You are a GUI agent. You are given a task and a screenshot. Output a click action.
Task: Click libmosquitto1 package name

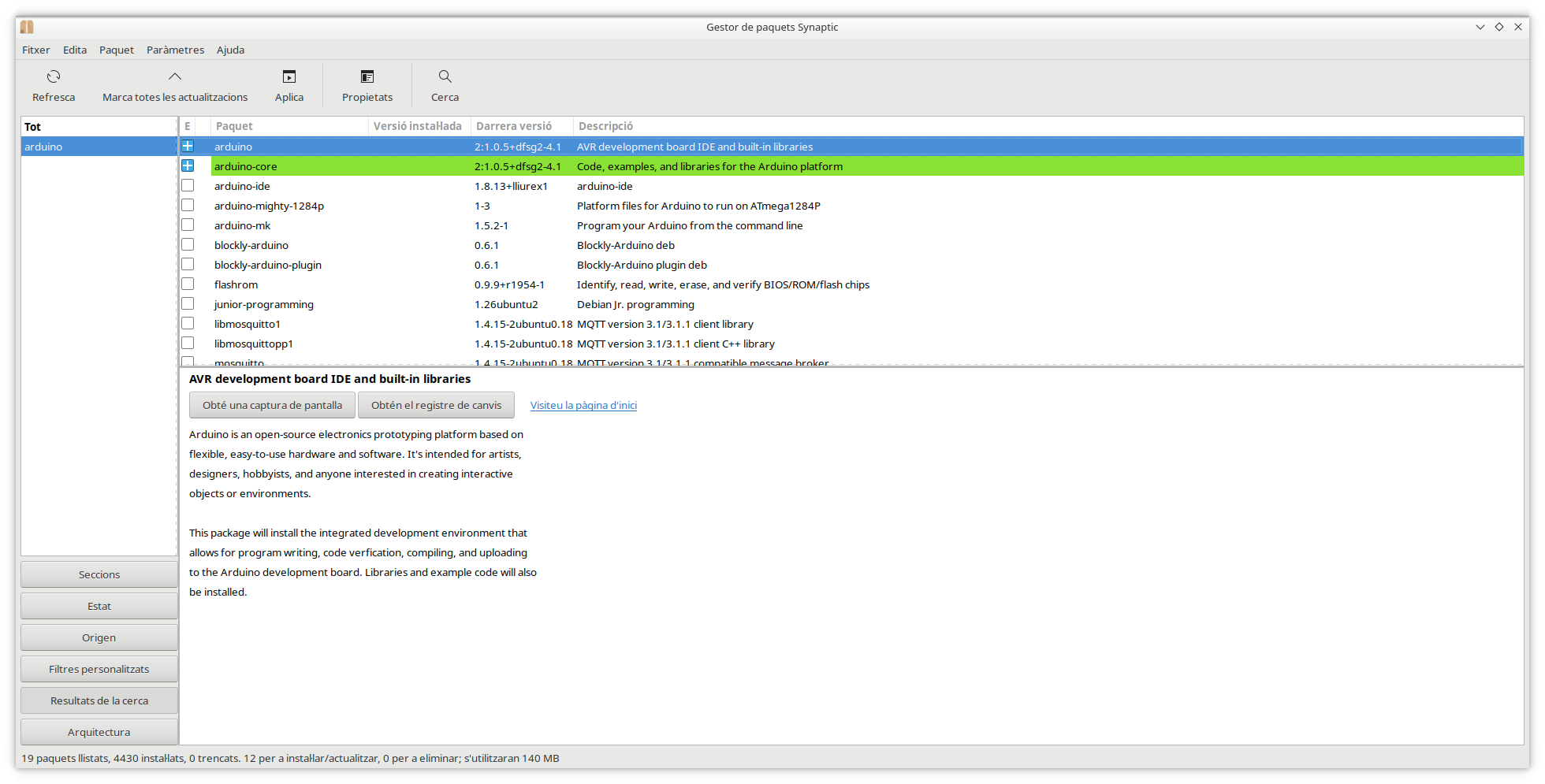[247, 324]
